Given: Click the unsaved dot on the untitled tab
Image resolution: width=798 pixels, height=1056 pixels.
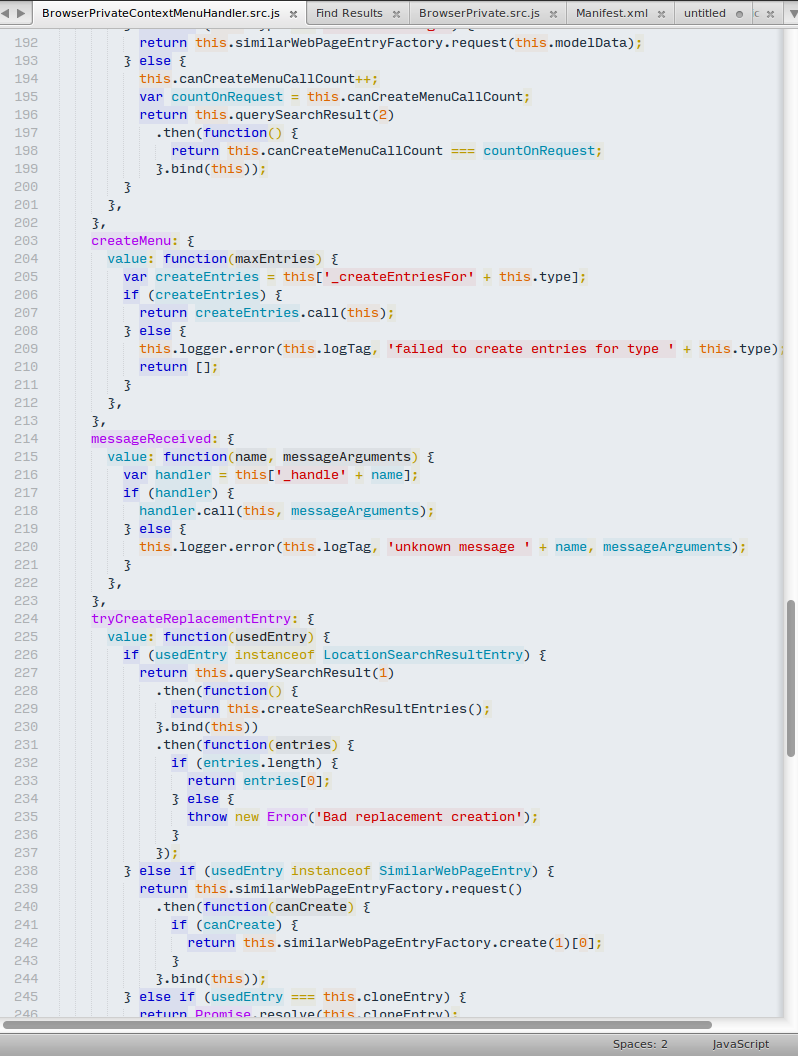Looking at the screenshot, I should pyautogui.click(x=739, y=14).
